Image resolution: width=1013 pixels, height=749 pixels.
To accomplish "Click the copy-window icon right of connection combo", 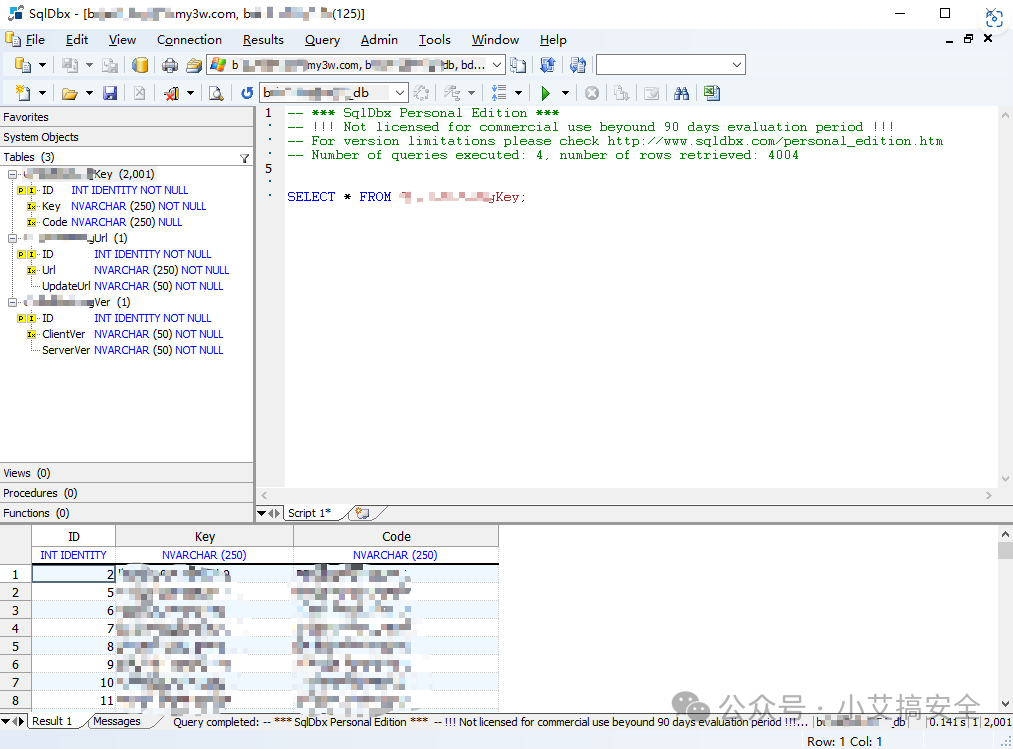I will [x=517, y=65].
